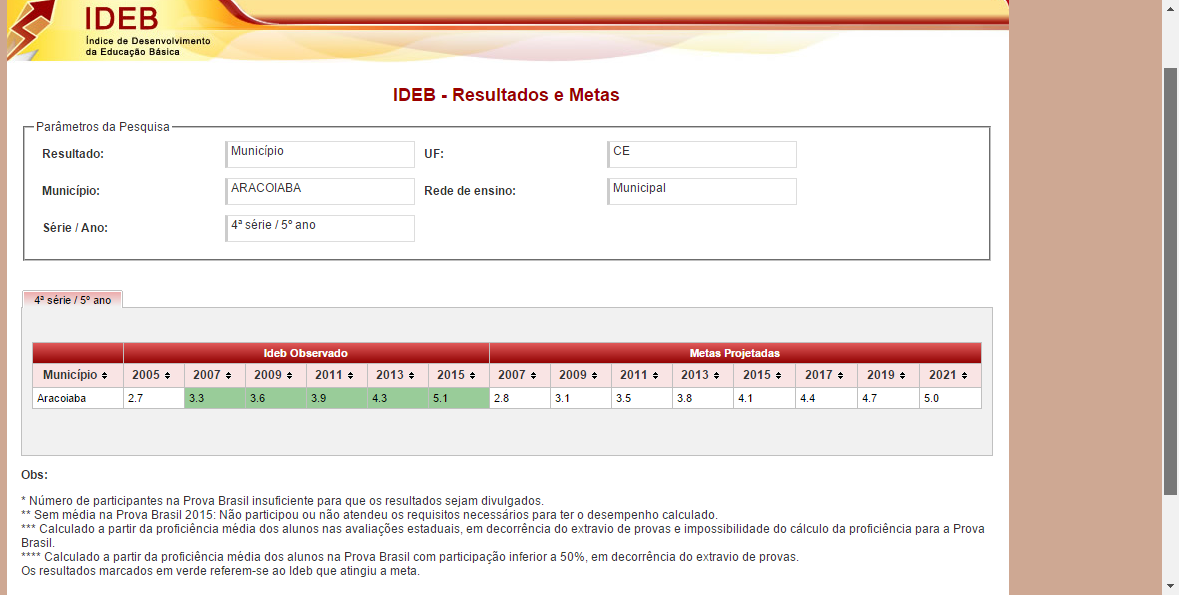Sort by 2009 column under Ideb Observado
Image resolution: width=1179 pixels, height=595 pixels.
coord(275,375)
